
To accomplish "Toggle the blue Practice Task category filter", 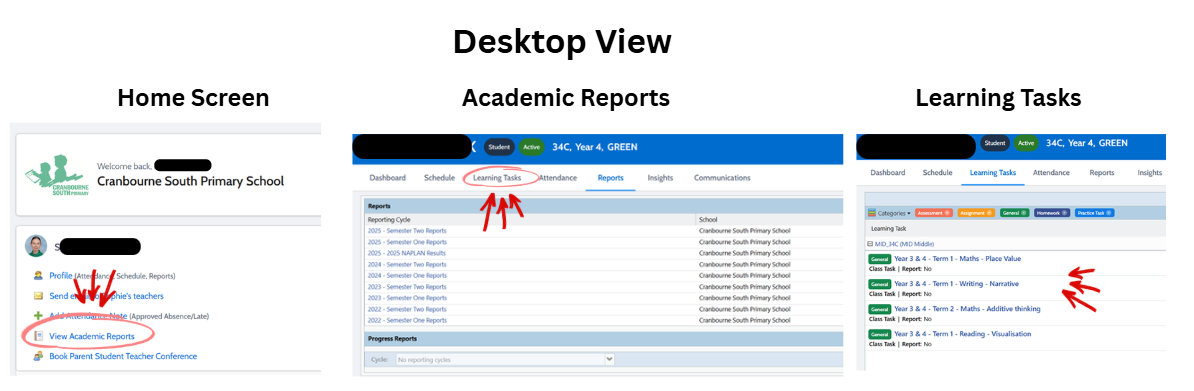I will 1095,213.
